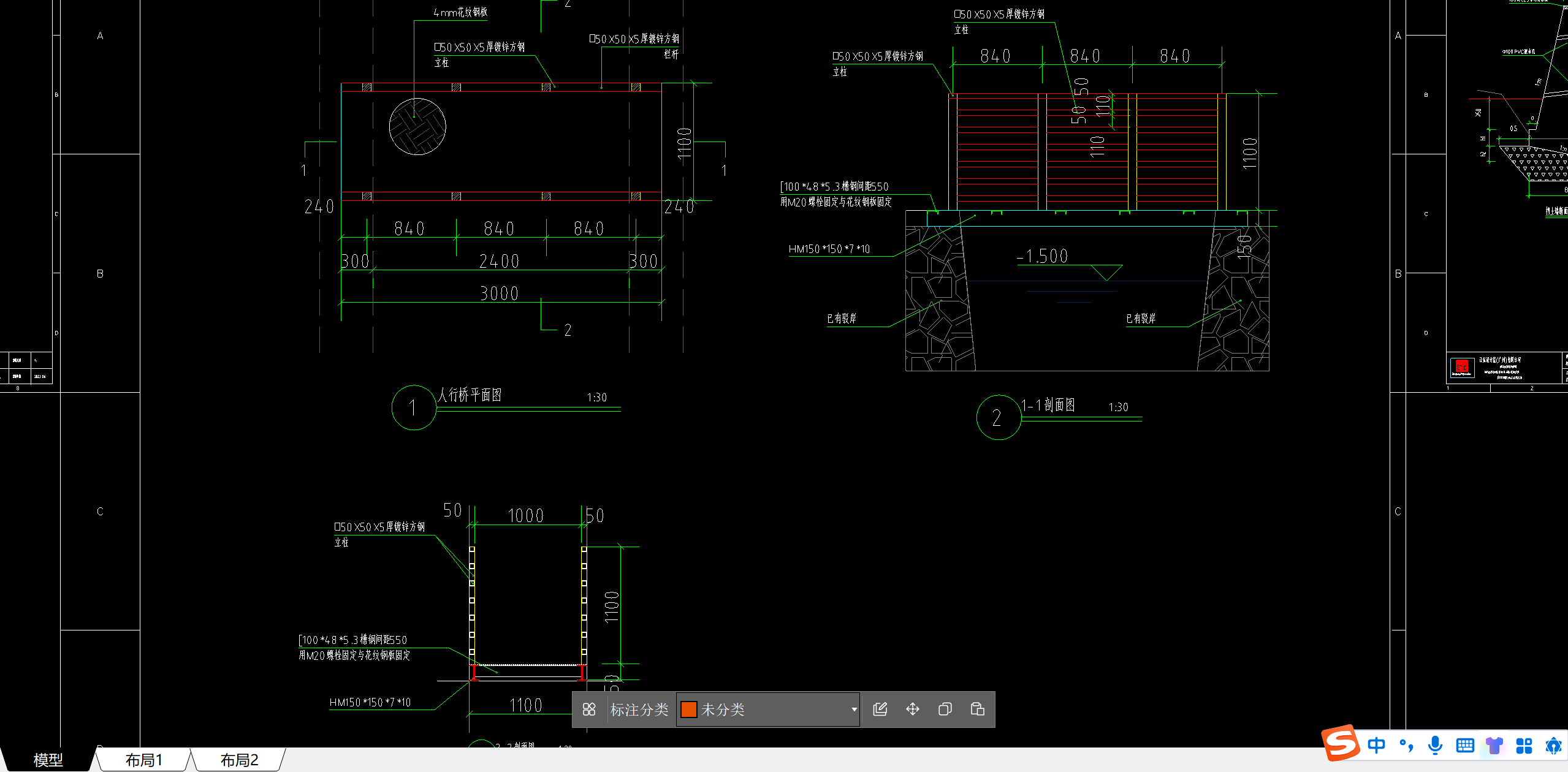Click the edit annotation pencil icon
Viewport: 1568px width, 772px height.
(x=880, y=710)
